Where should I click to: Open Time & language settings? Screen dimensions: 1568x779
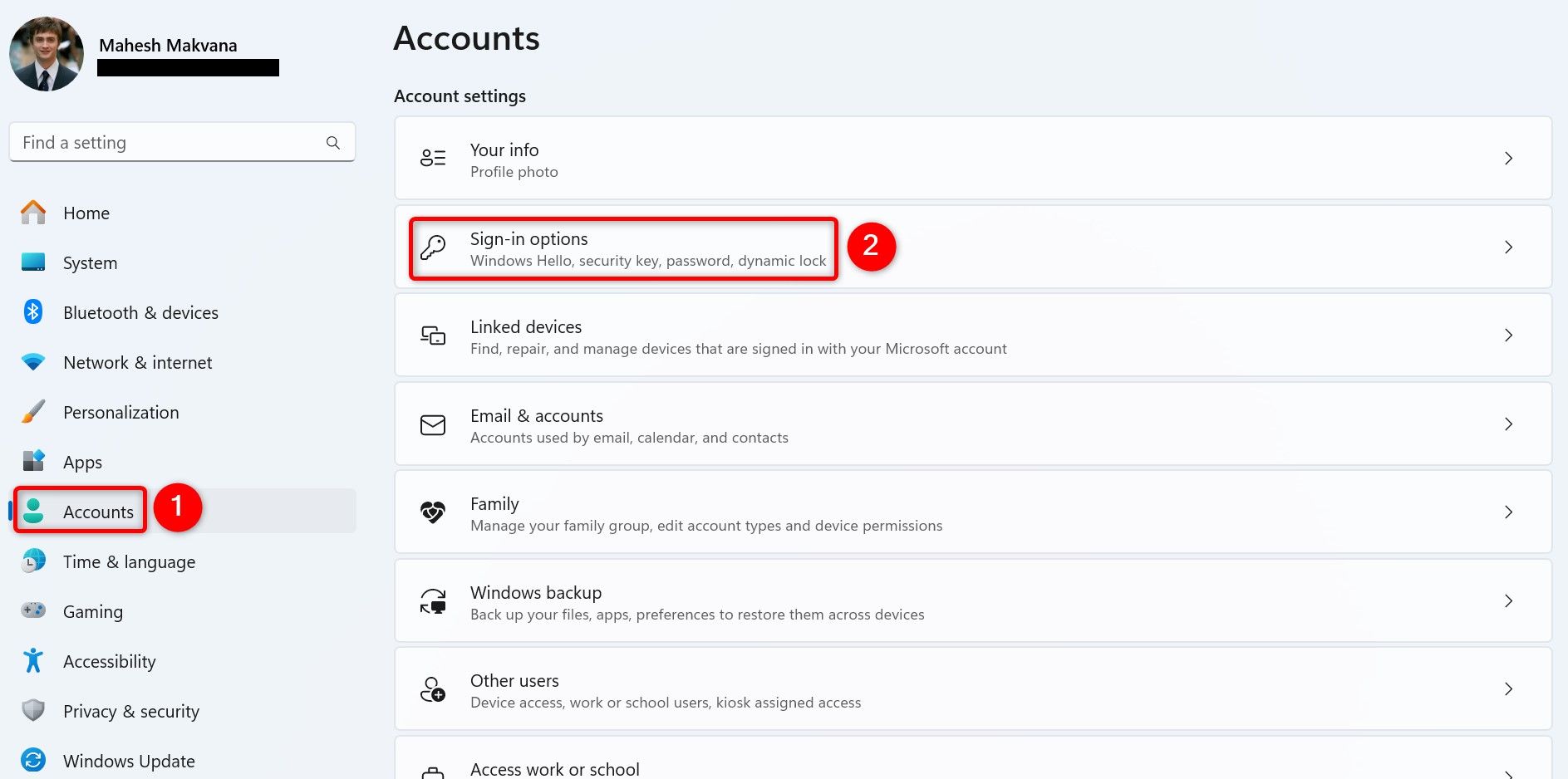(128, 561)
